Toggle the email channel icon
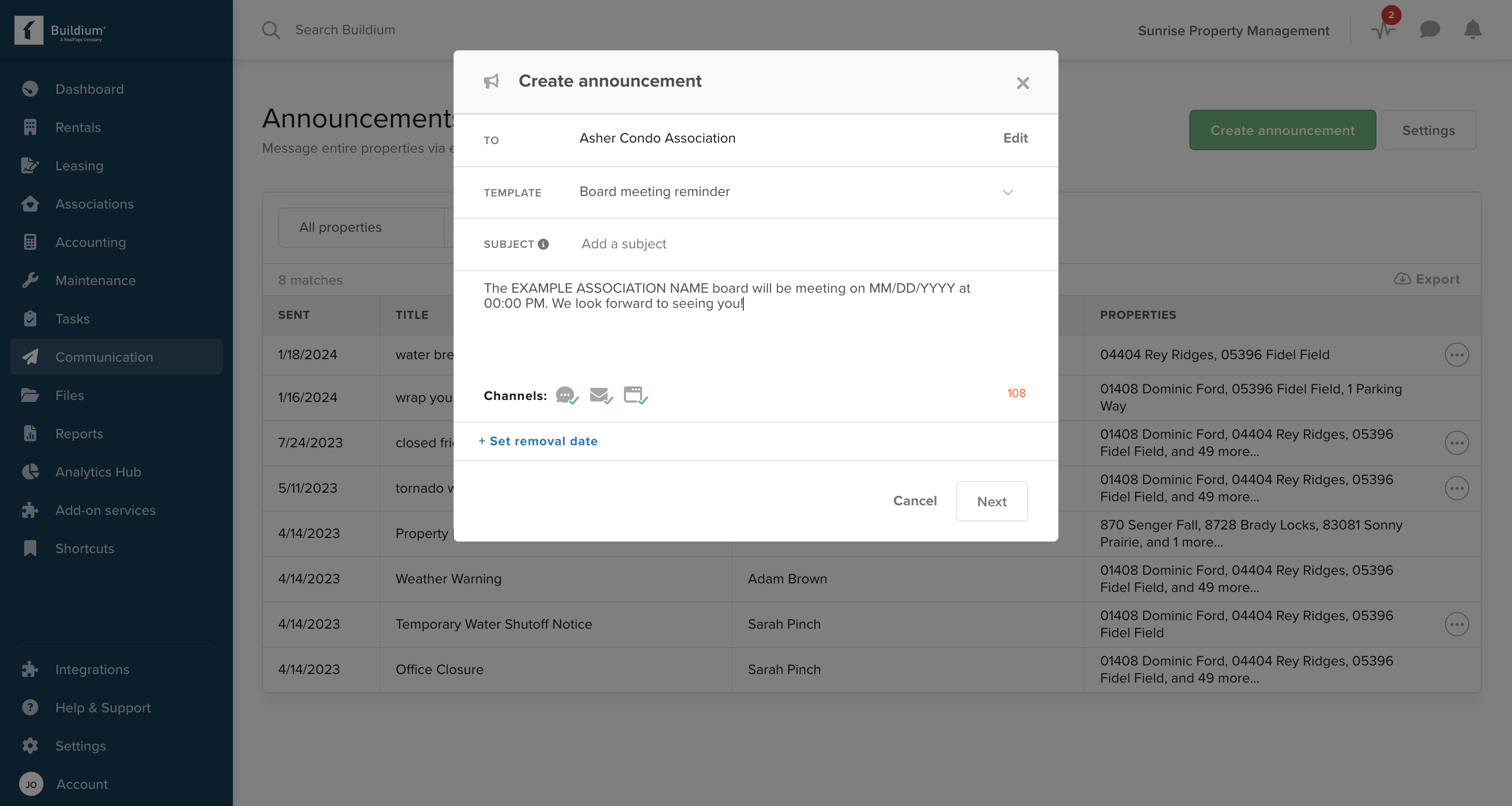 (600, 395)
